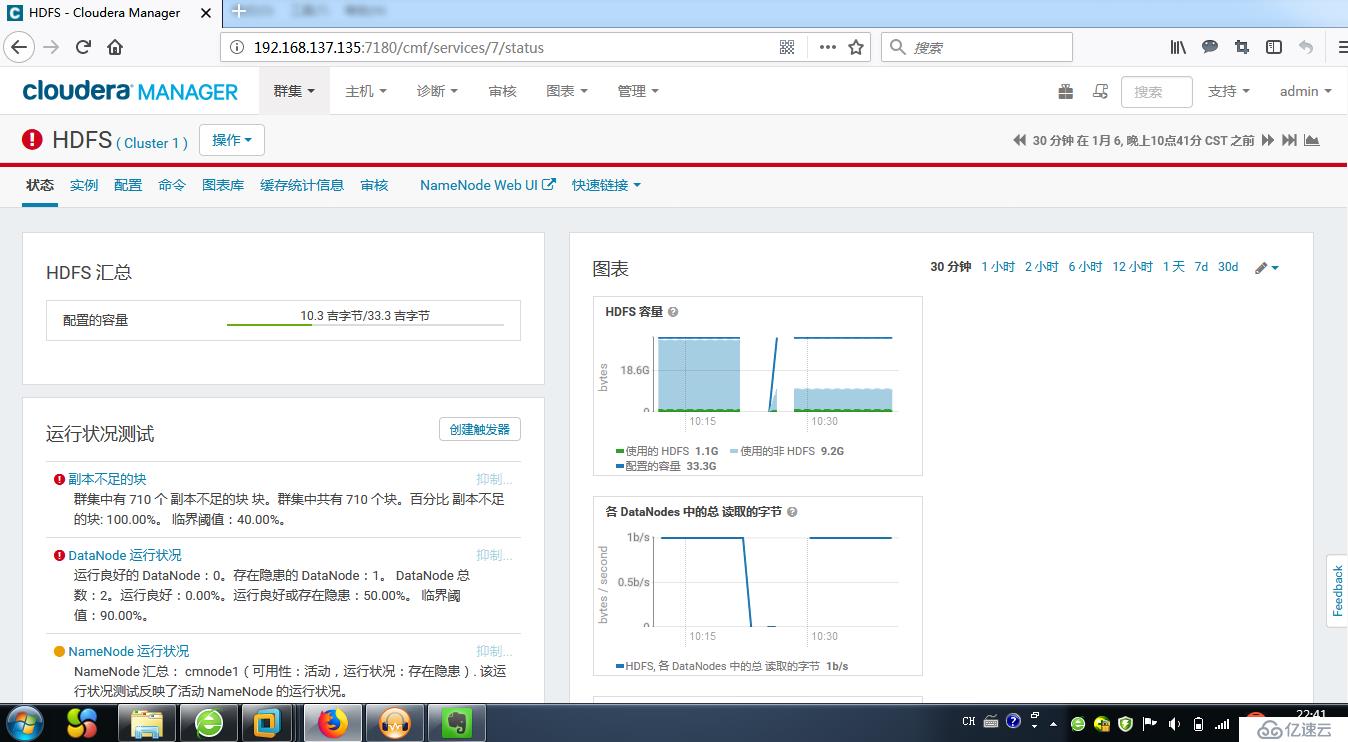Switch to the 缓存统计信息 tab

point(302,185)
